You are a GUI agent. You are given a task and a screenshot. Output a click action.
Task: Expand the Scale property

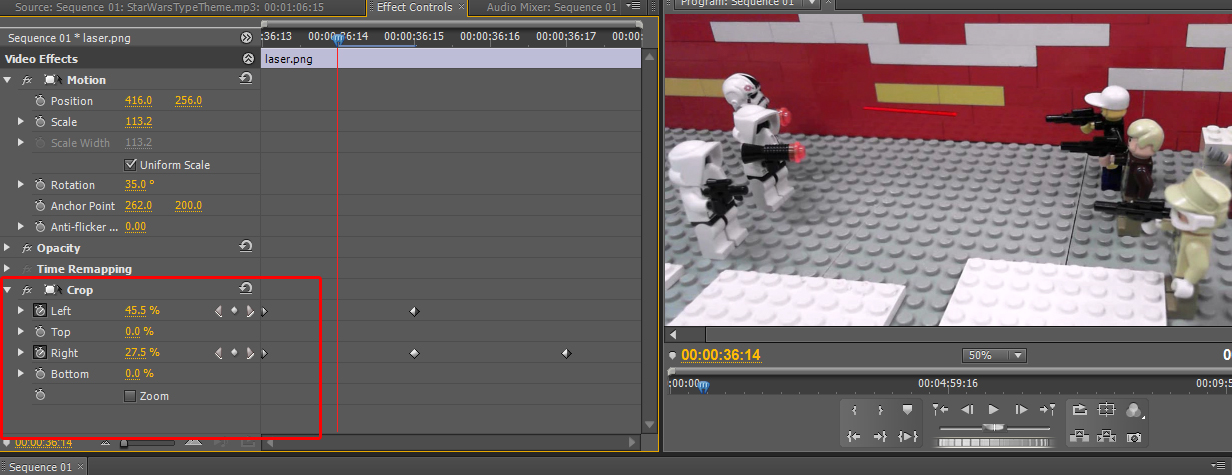pos(21,122)
